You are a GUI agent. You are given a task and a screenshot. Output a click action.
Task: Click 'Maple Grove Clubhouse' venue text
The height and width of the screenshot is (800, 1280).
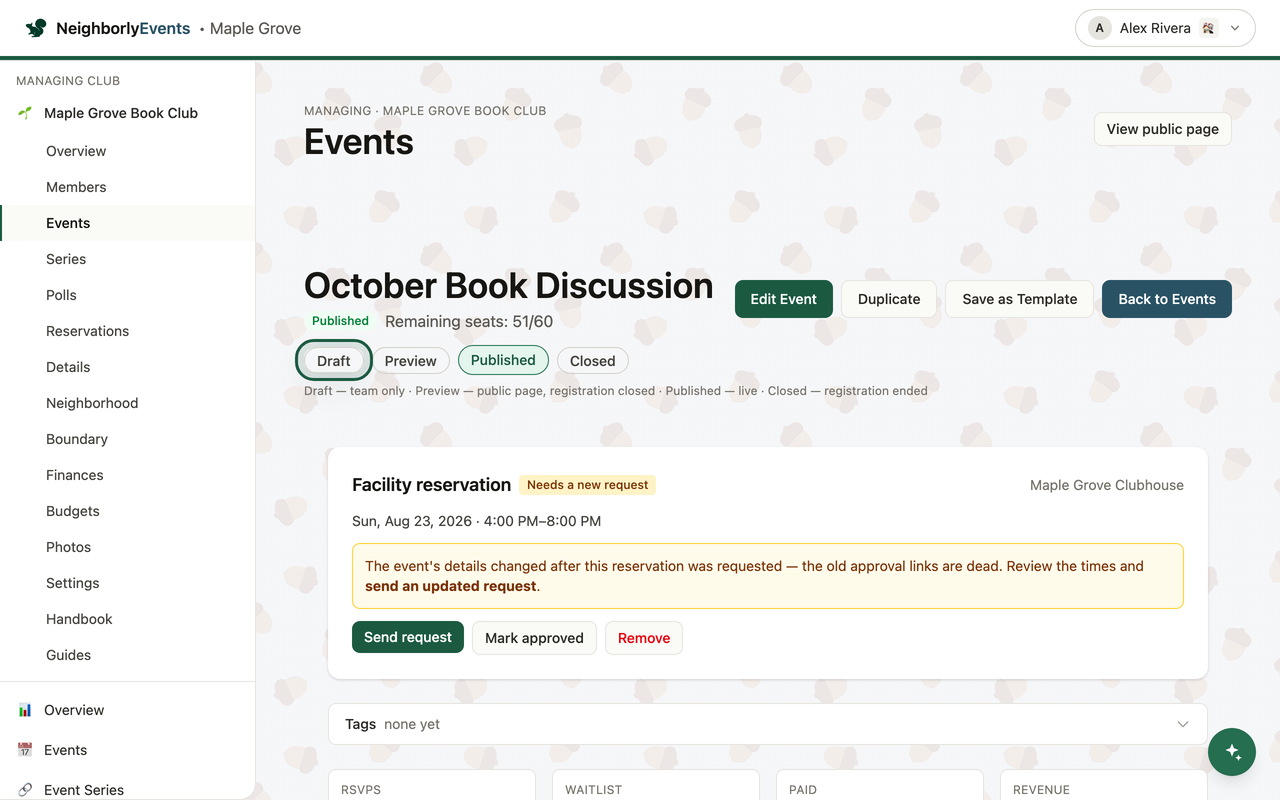[1107, 485]
